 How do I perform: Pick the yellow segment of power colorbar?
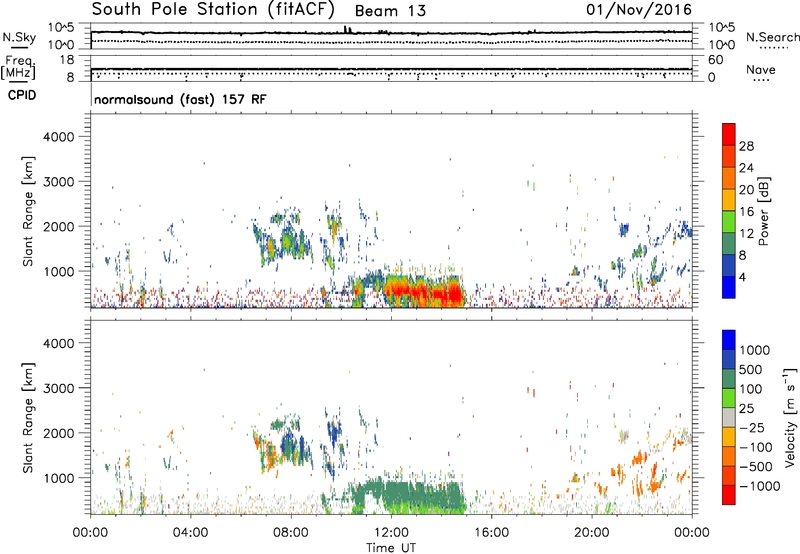(x=729, y=200)
